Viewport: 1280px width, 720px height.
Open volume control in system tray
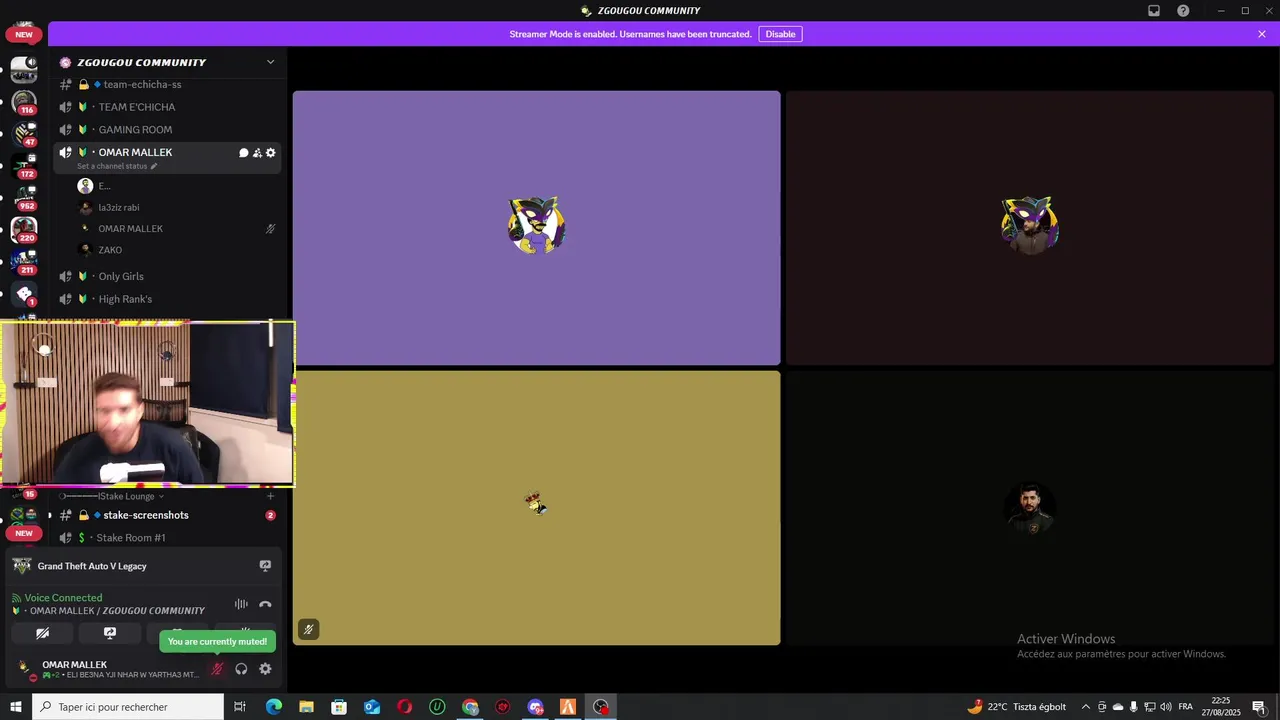point(1166,707)
